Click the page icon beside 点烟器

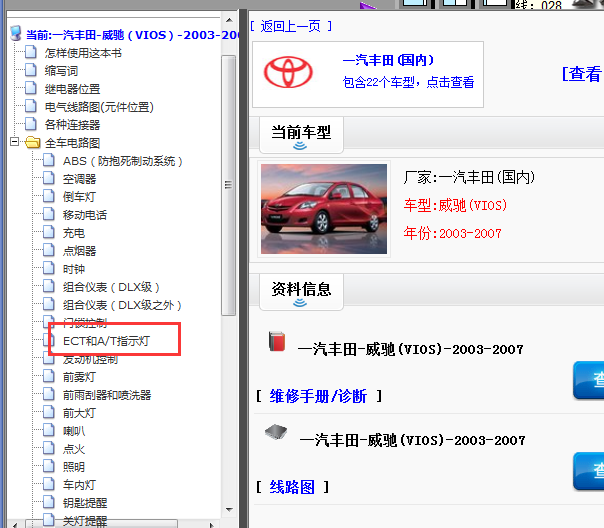point(49,251)
